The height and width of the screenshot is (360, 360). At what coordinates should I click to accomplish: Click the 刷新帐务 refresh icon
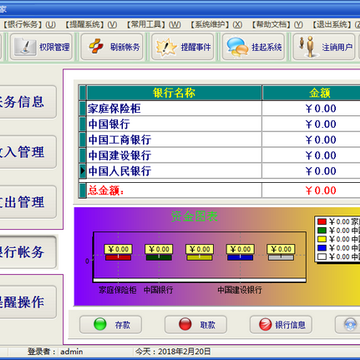[x=96, y=47]
